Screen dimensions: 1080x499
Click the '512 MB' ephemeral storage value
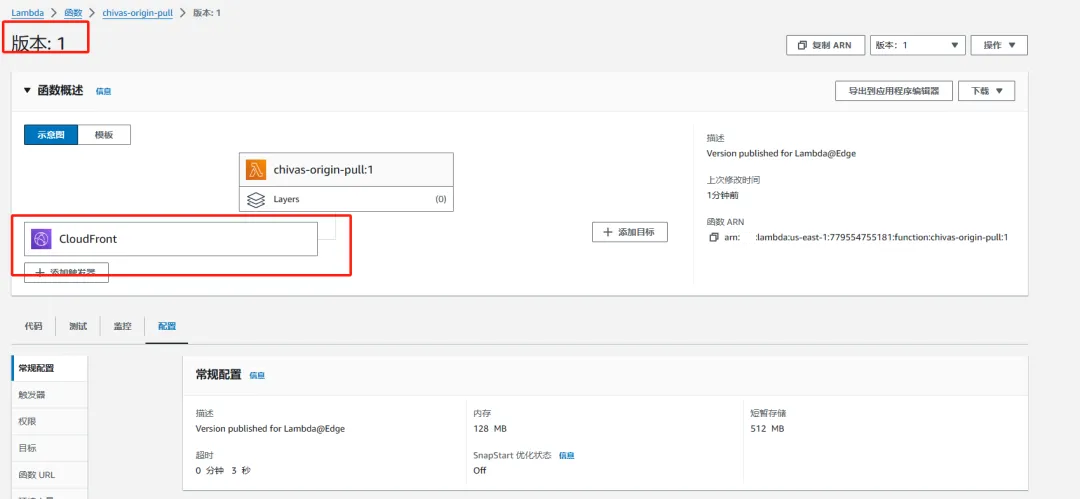tap(767, 429)
